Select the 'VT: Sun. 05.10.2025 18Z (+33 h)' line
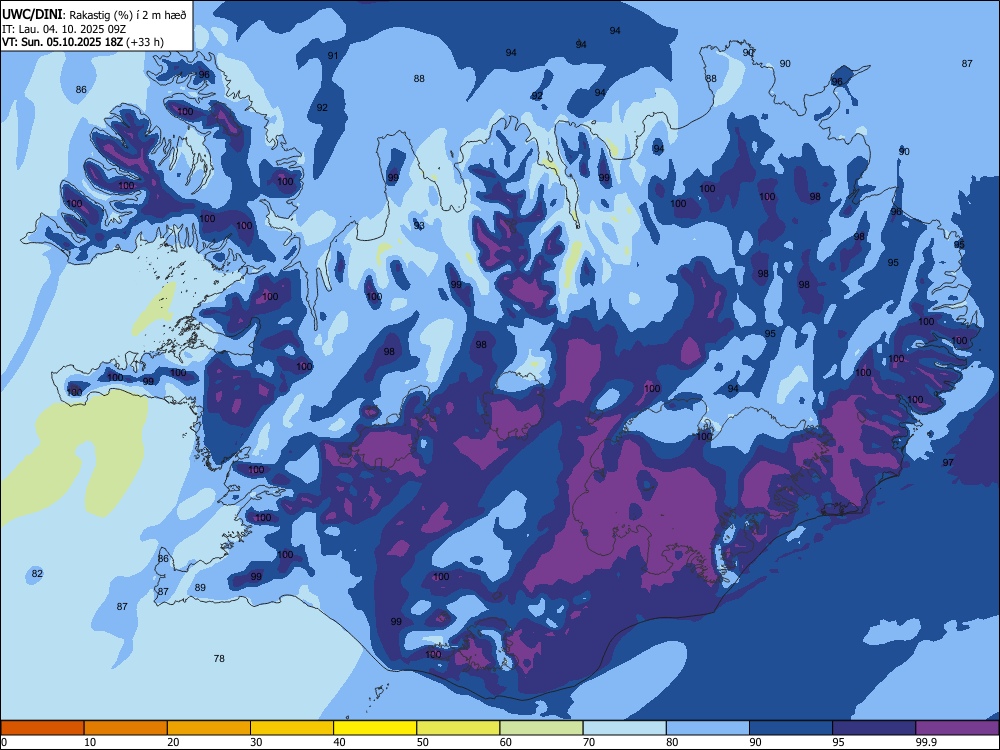1000x750 pixels. point(83,42)
